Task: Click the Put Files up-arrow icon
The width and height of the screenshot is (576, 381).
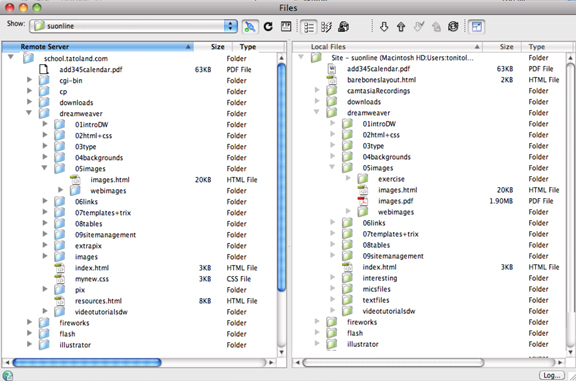Action: [401, 26]
